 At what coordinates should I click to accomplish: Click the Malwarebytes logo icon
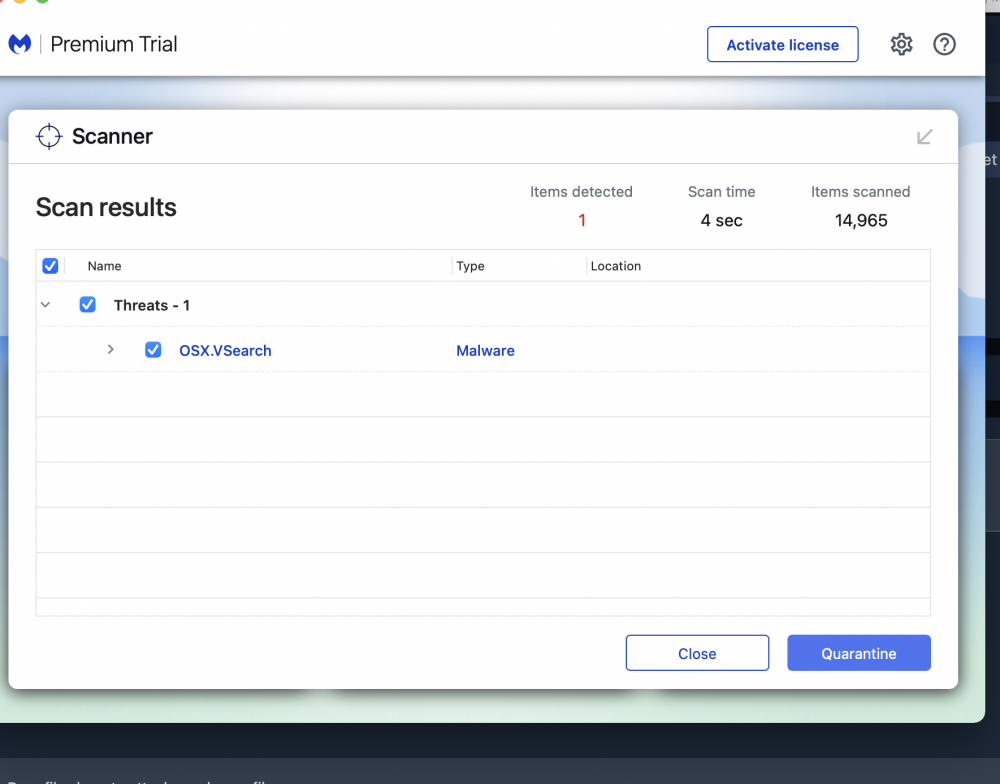click(20, 44)
